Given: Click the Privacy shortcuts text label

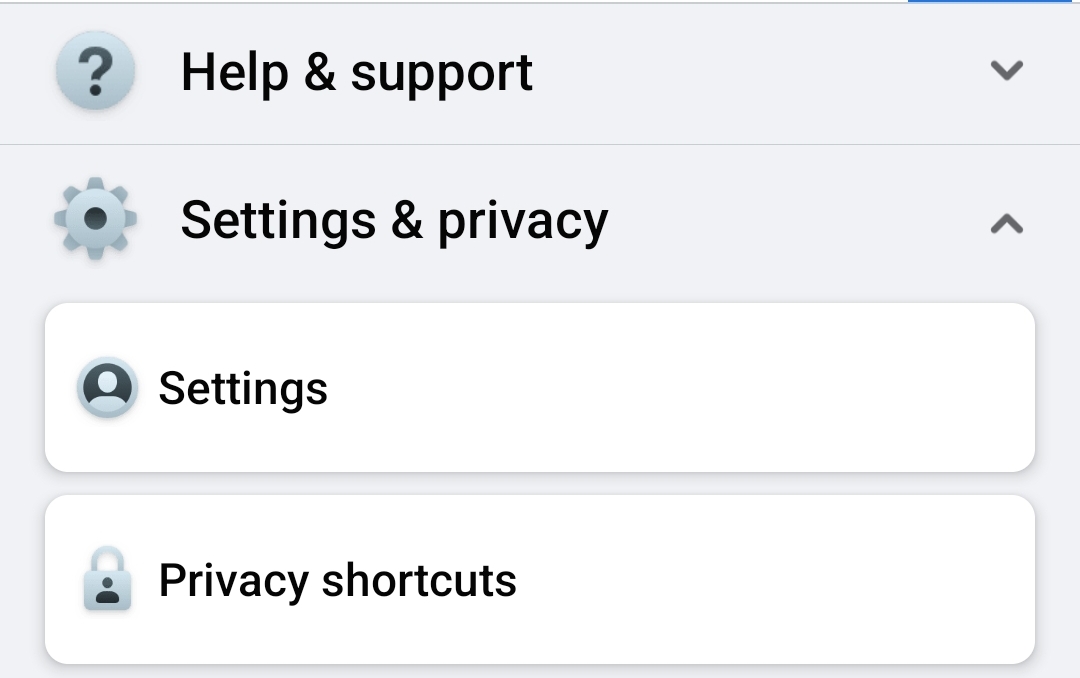Looking at the screenshot, I should pyautogui.click(x=338, y=580).
